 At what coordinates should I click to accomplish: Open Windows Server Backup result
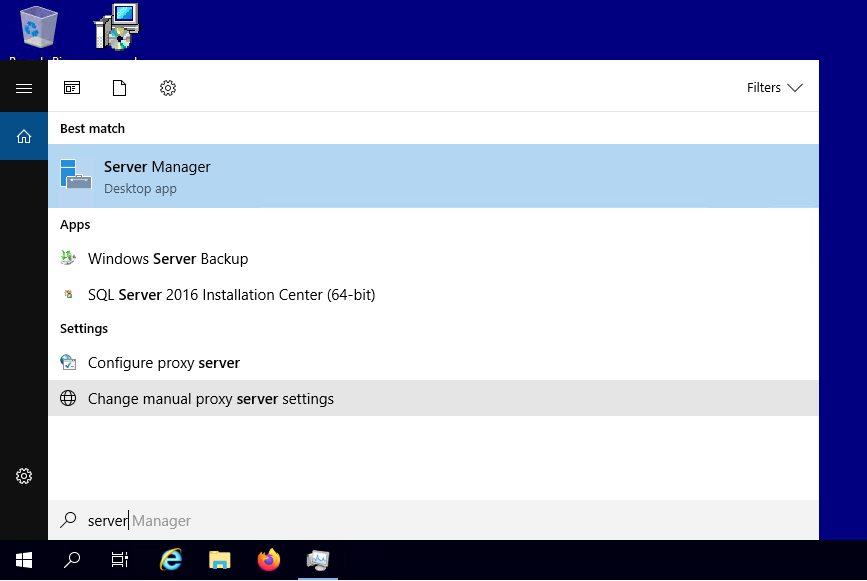coord(433,259)
